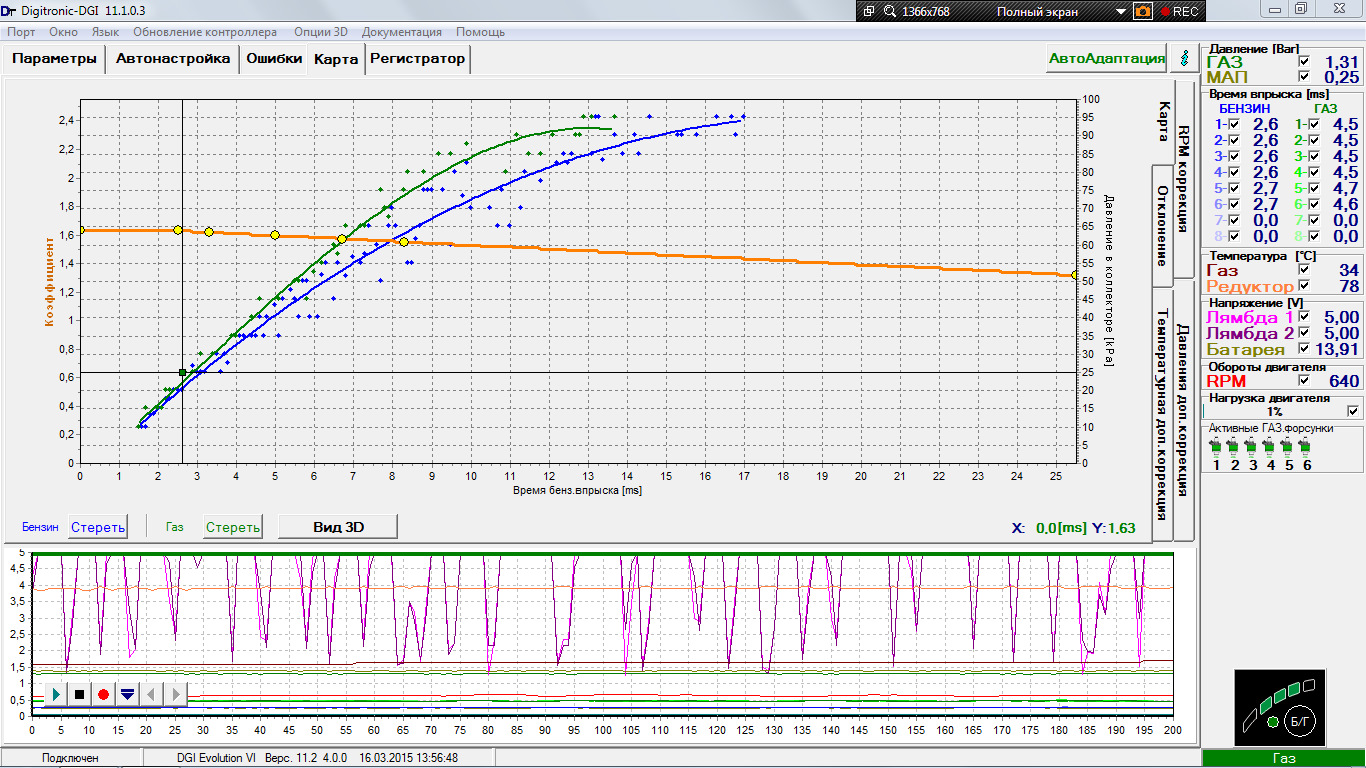Toggle the Газ temperature checkbox
The height and width of the screenshot is (768, 1366).
(x=1303, y=270)
